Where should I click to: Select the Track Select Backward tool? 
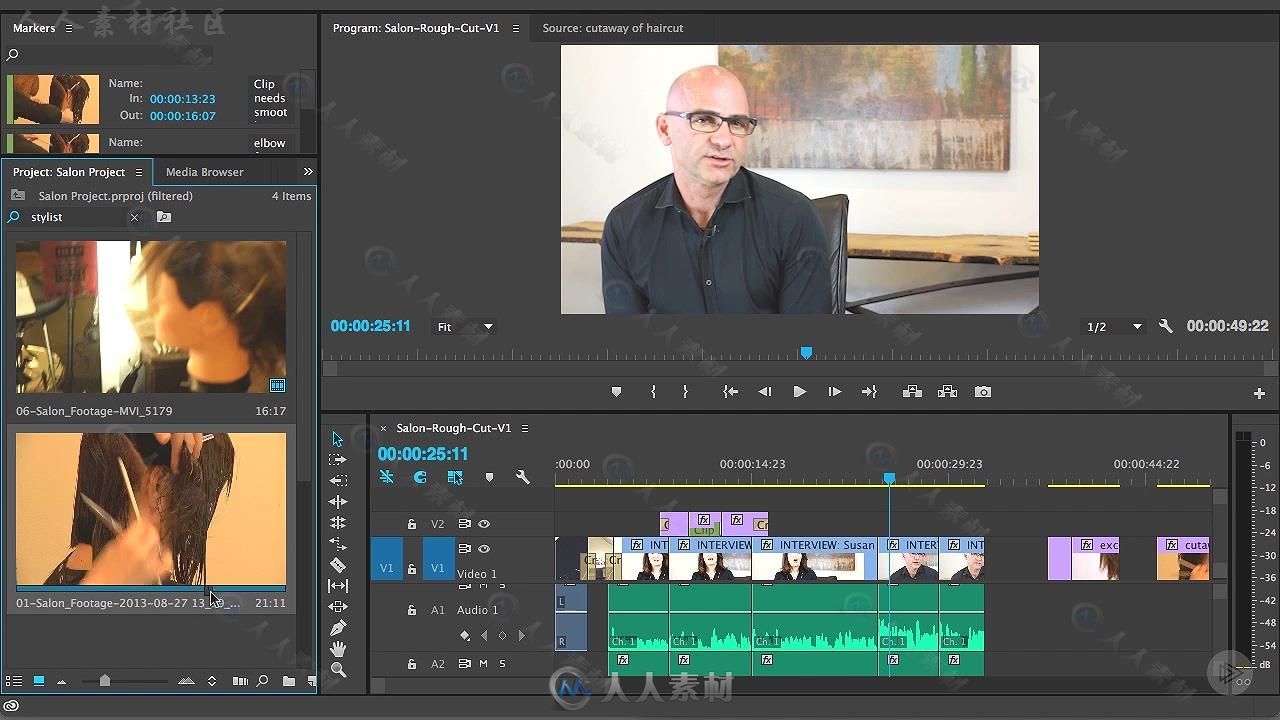point(338,481)
